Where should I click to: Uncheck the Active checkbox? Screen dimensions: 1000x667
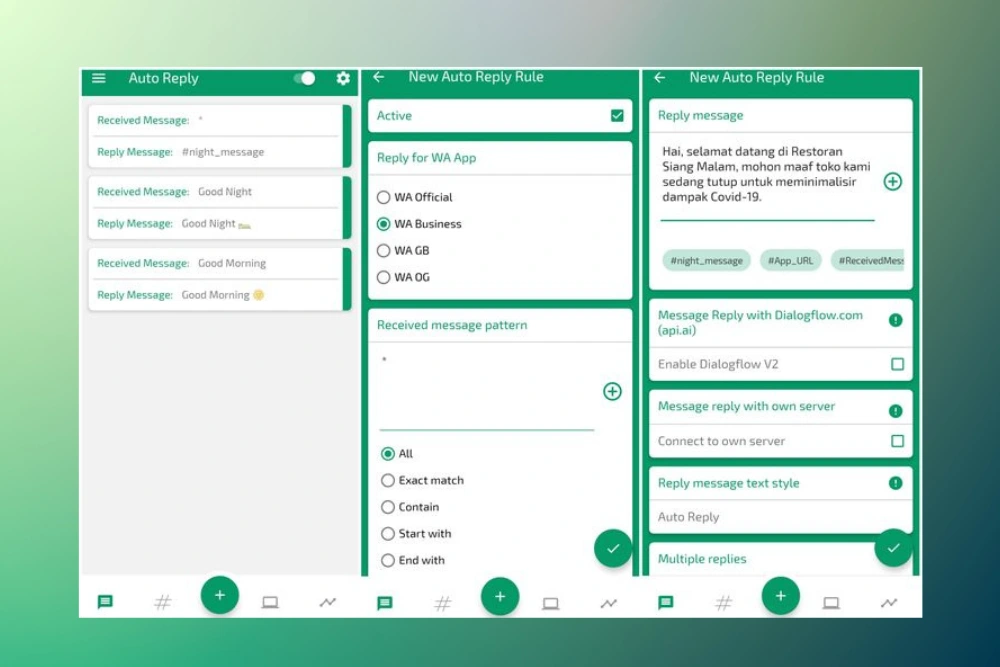(617, 116)
